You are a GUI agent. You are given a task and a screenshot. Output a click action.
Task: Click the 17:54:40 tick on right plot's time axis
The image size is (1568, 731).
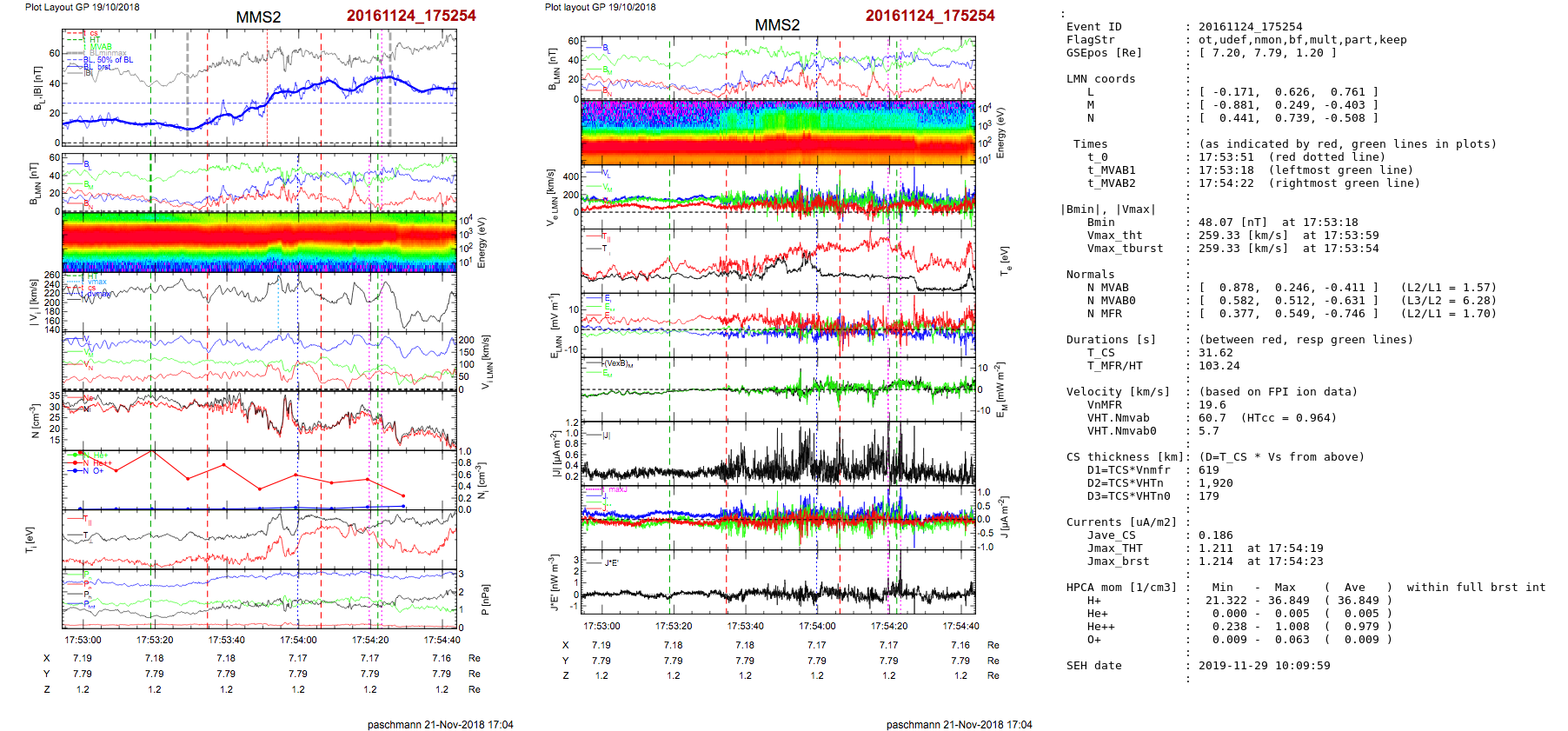(960, 626)
